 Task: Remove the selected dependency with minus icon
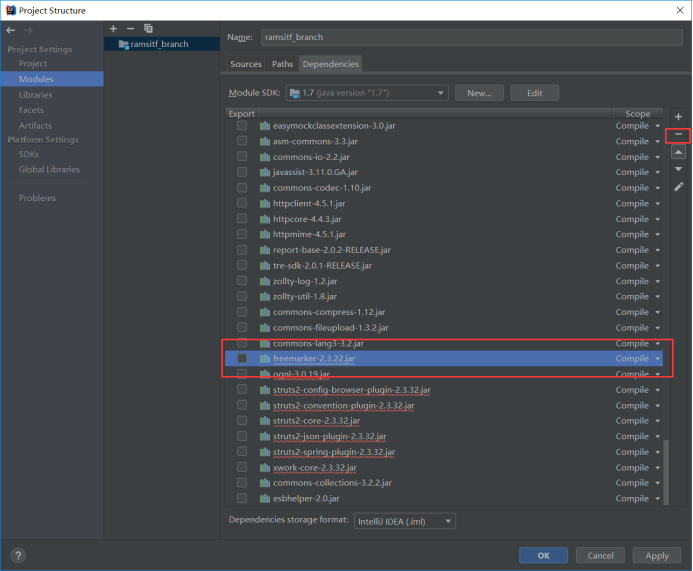click(678, 134)
